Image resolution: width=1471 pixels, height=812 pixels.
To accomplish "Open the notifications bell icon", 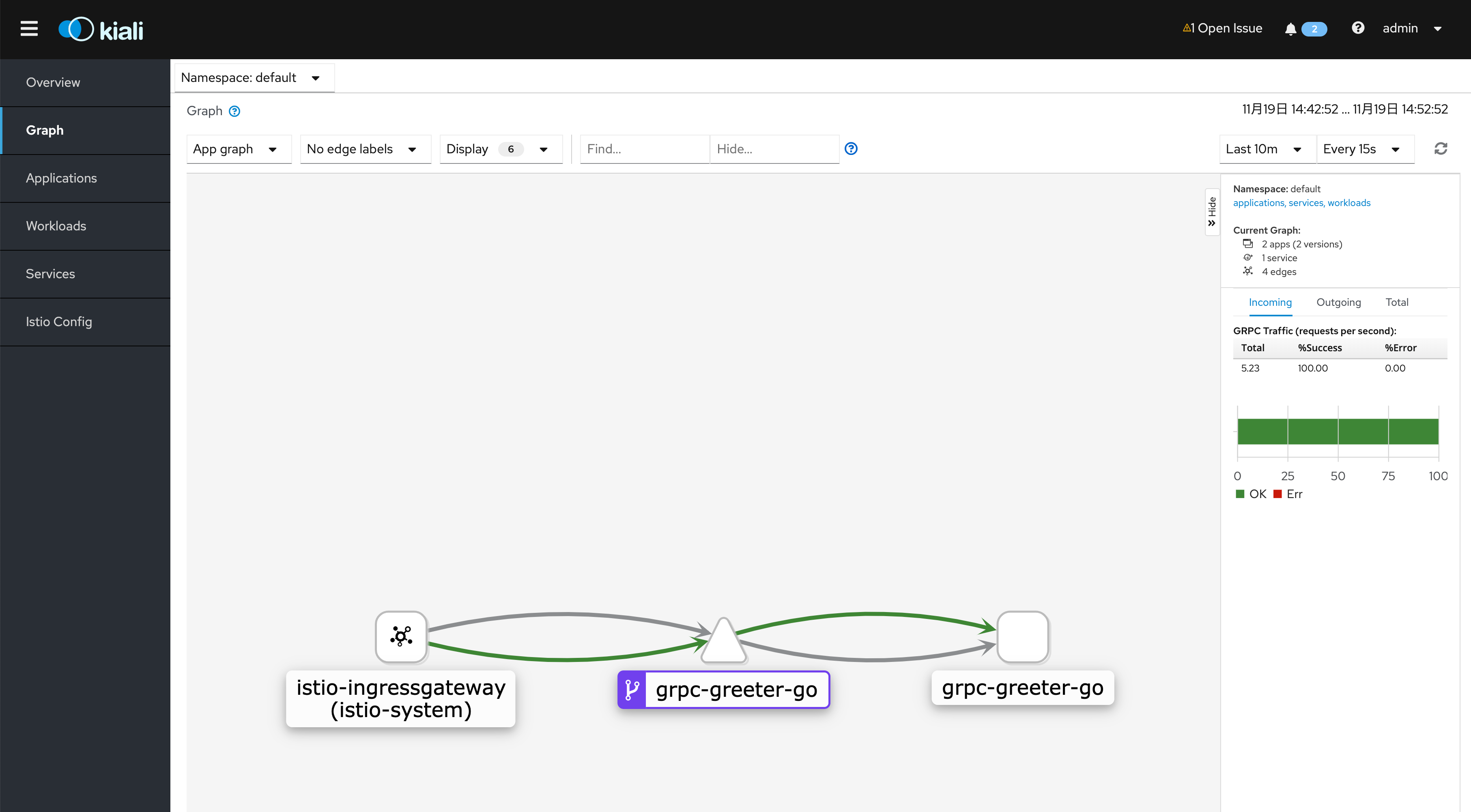I will (x=1290, y=29).
